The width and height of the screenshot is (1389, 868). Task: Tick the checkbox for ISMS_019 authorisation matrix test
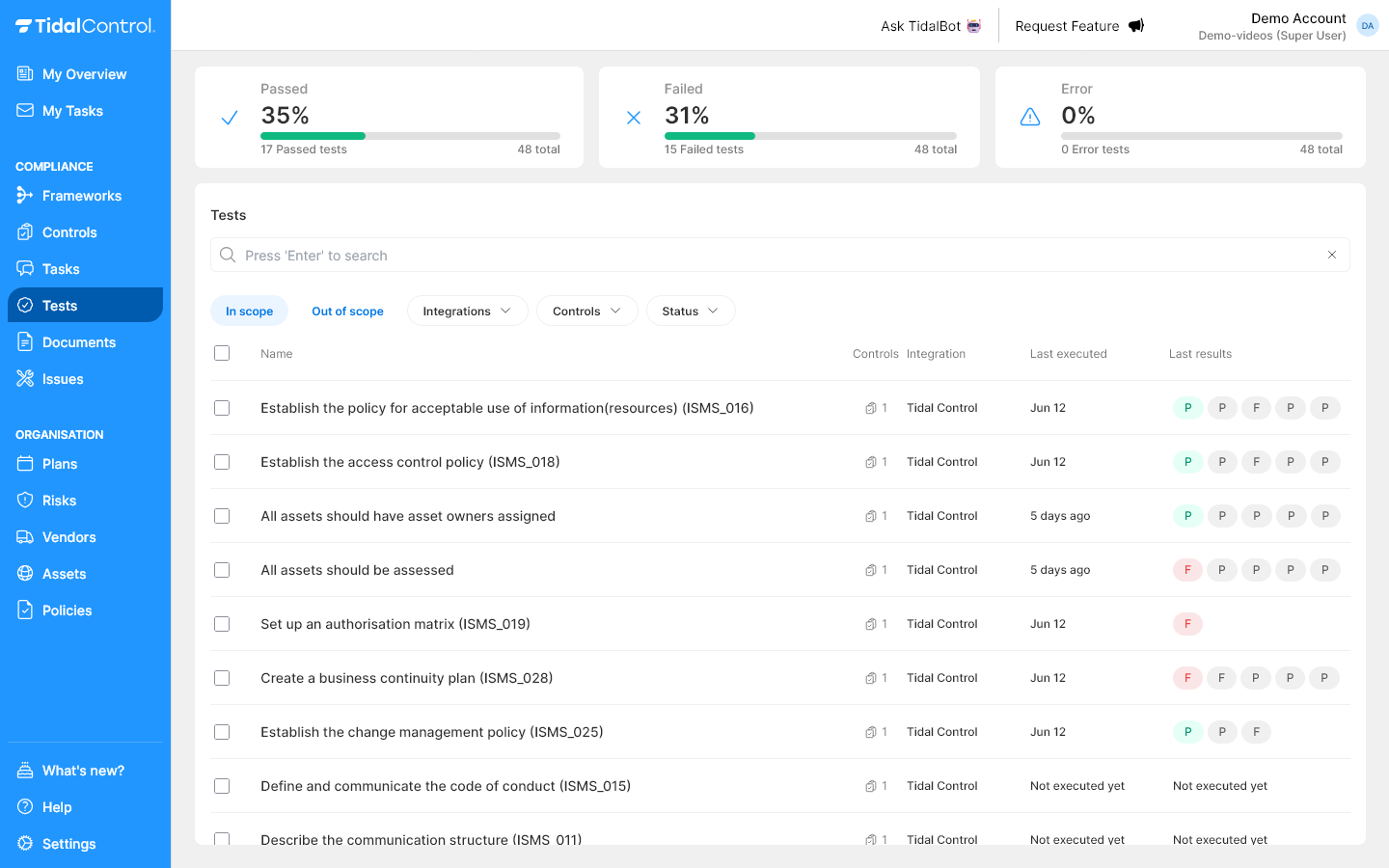click(222, 624)
